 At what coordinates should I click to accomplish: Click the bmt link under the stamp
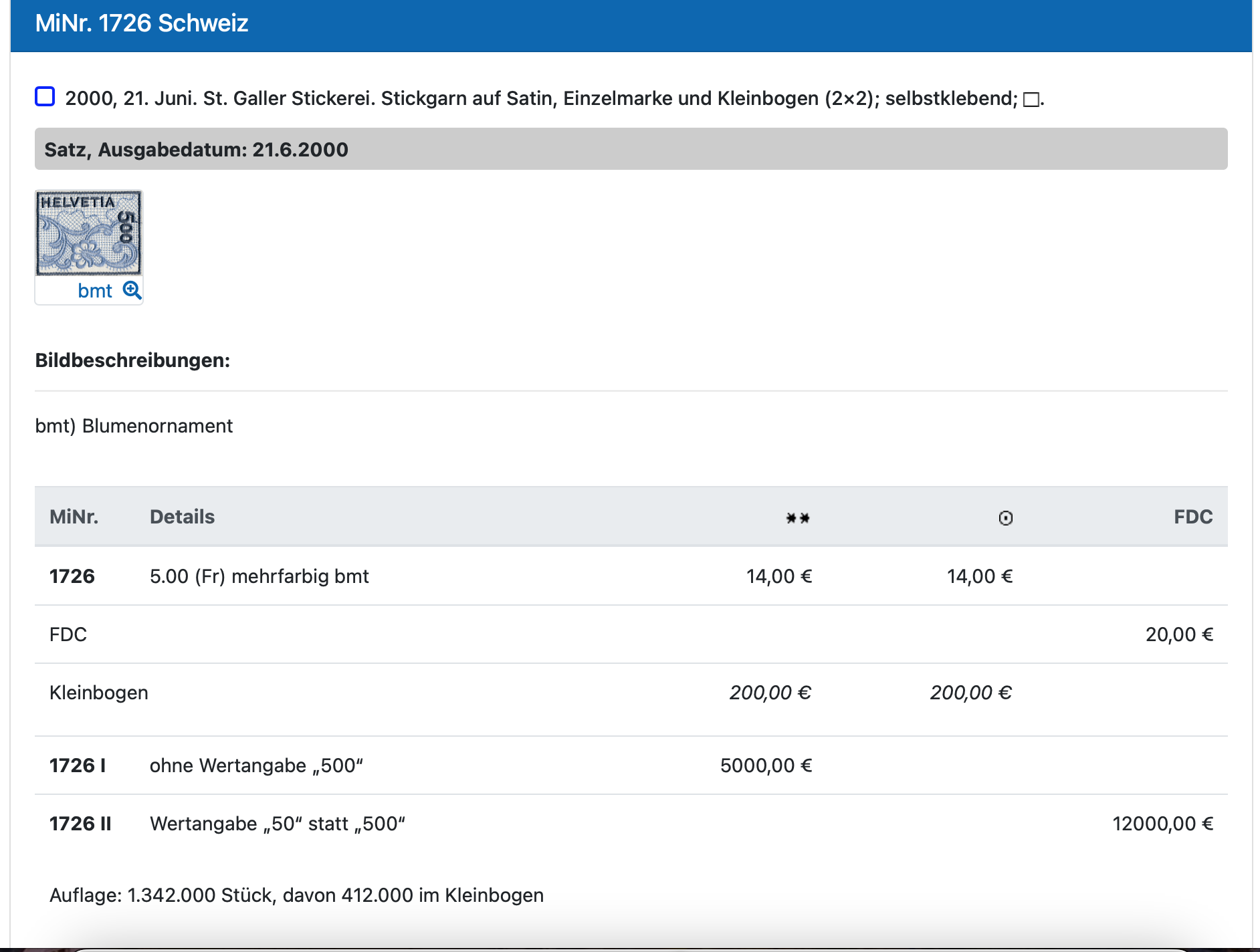[95, 291]
